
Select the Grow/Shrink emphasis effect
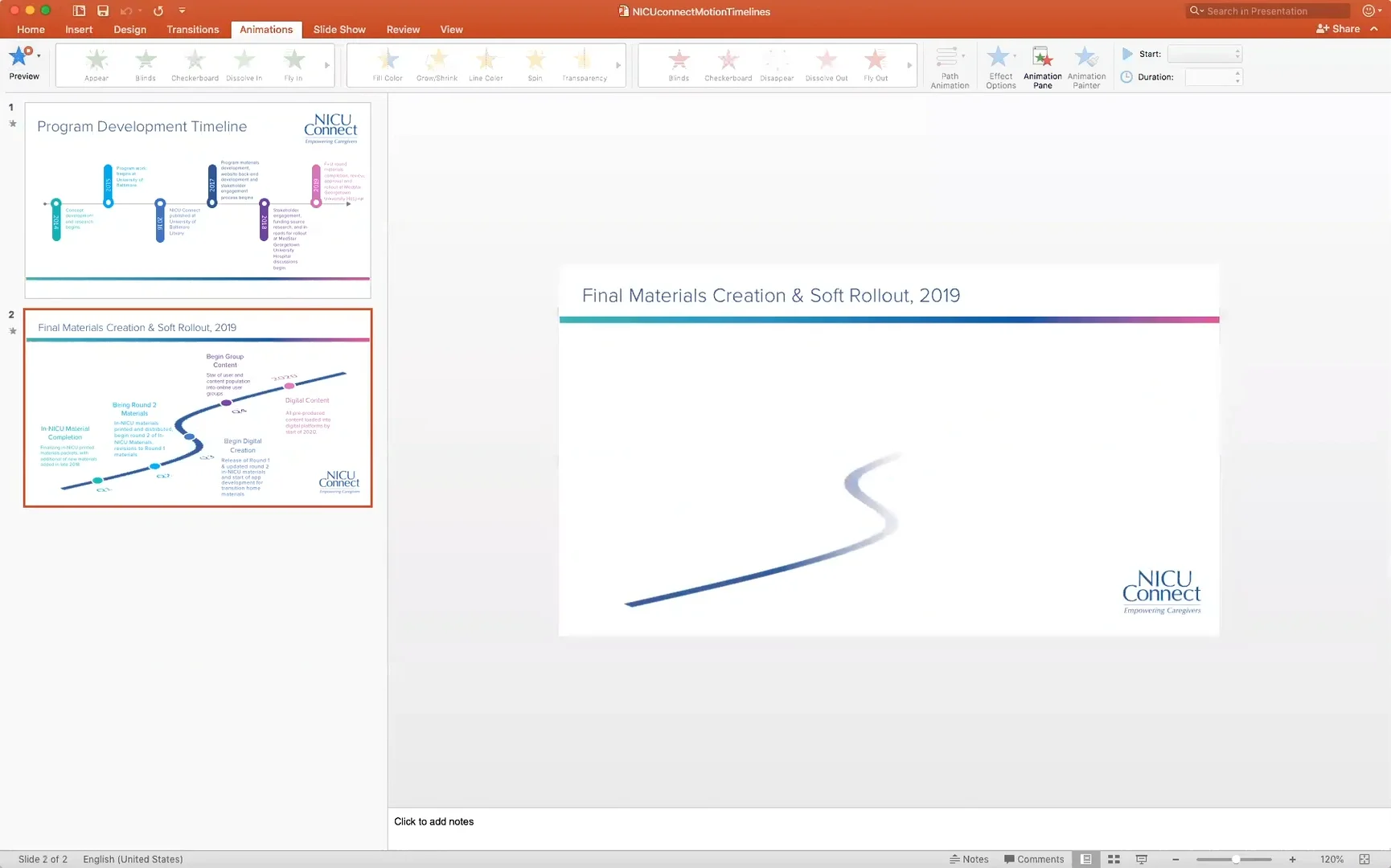437,64
